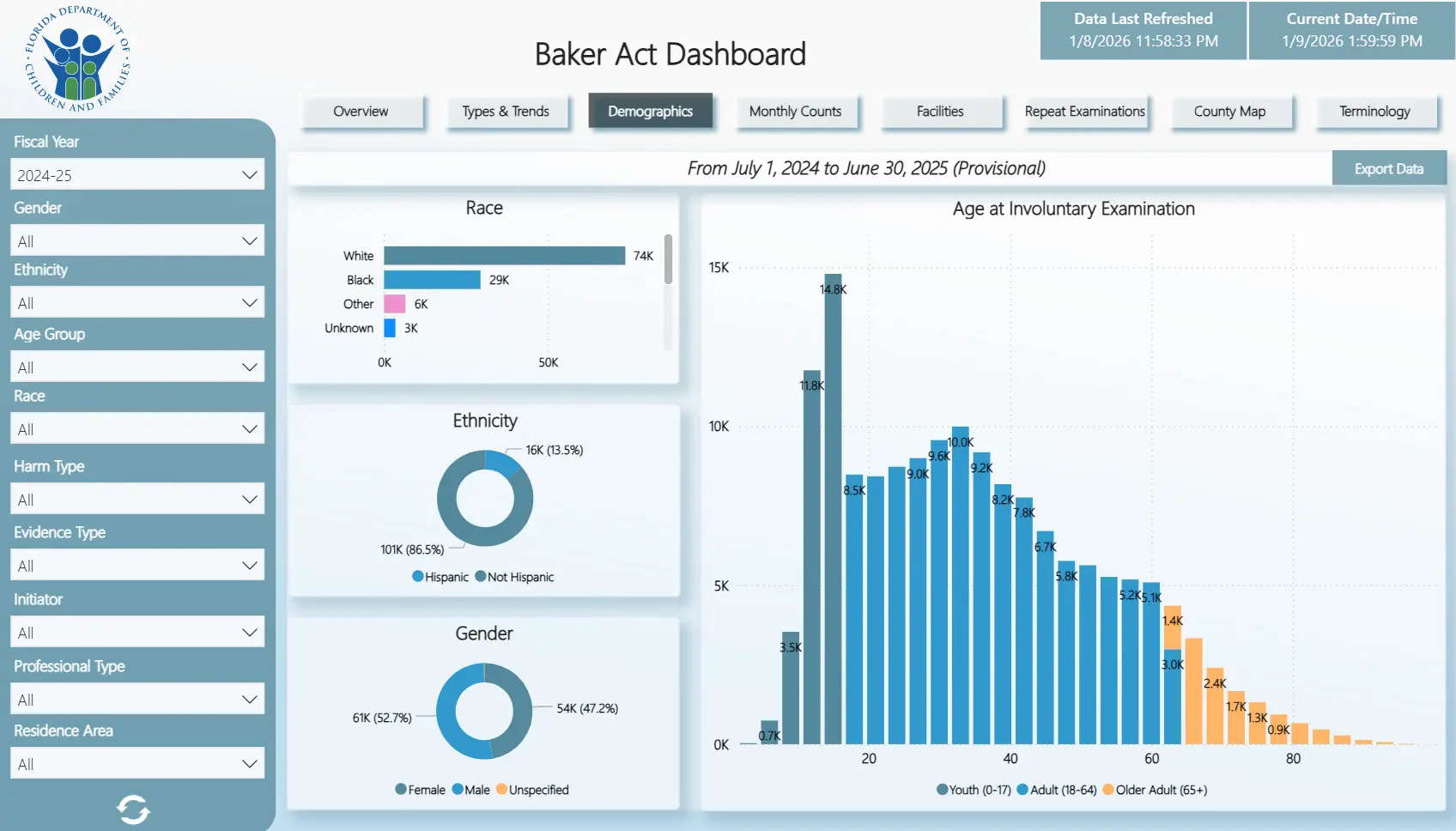
Task: Open the Types & Trends tab
Action: 506,112
